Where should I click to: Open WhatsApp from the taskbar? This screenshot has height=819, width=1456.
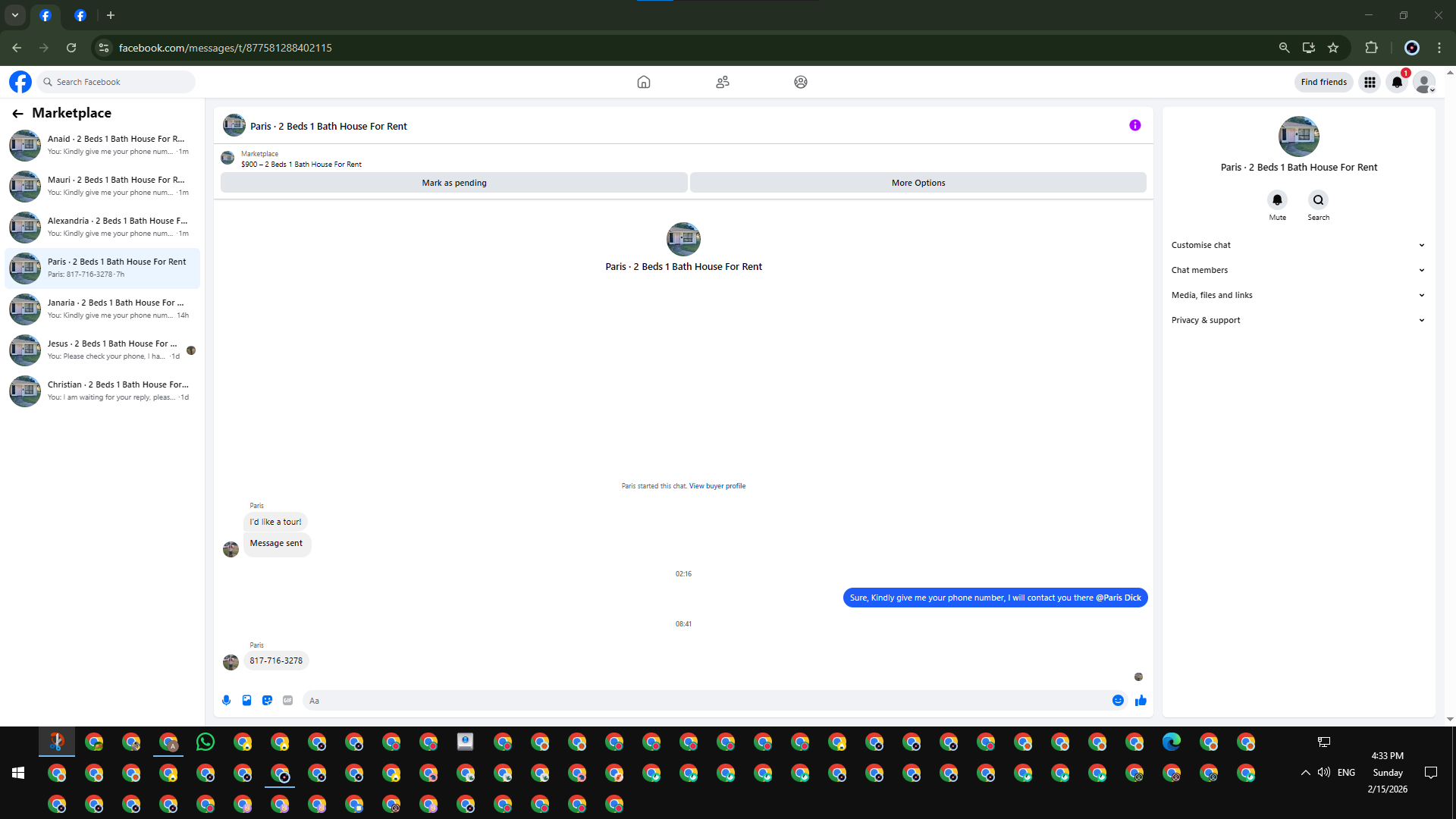point(206,742)
